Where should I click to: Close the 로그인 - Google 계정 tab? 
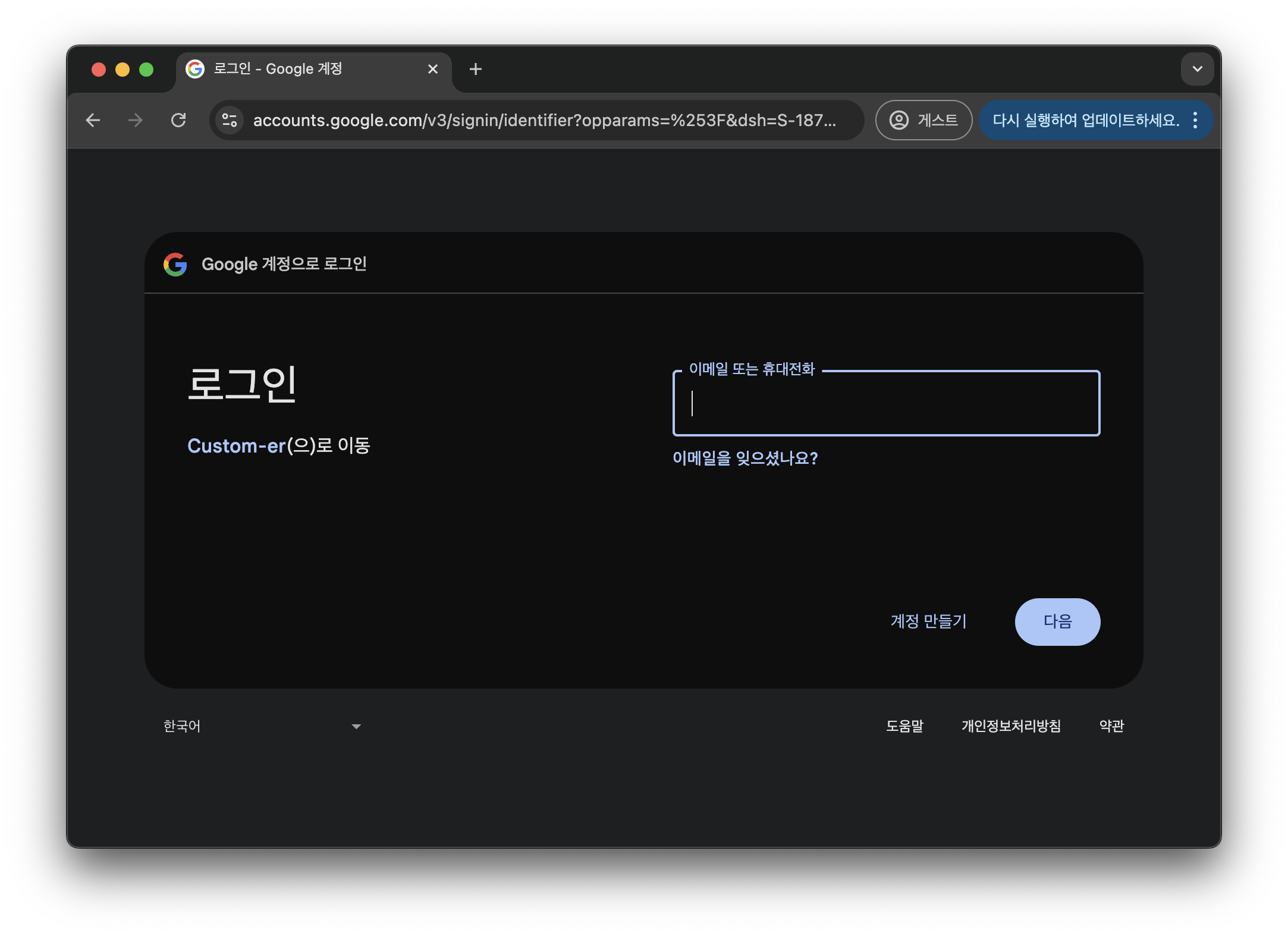[x=433, y=70]
